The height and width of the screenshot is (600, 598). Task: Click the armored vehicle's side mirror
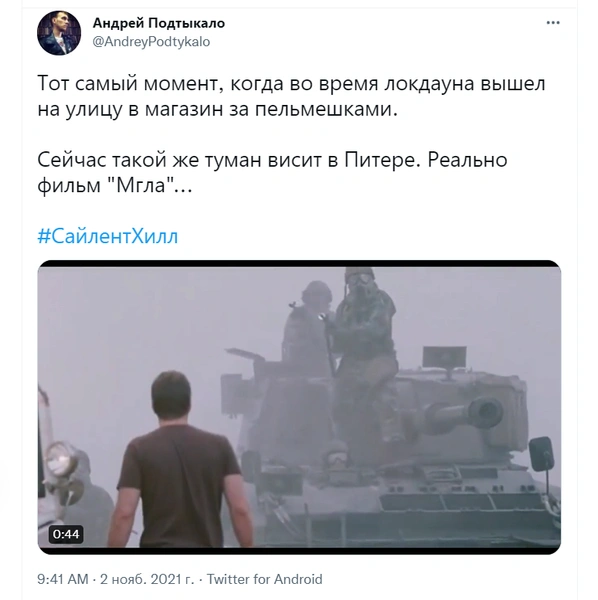541,454
